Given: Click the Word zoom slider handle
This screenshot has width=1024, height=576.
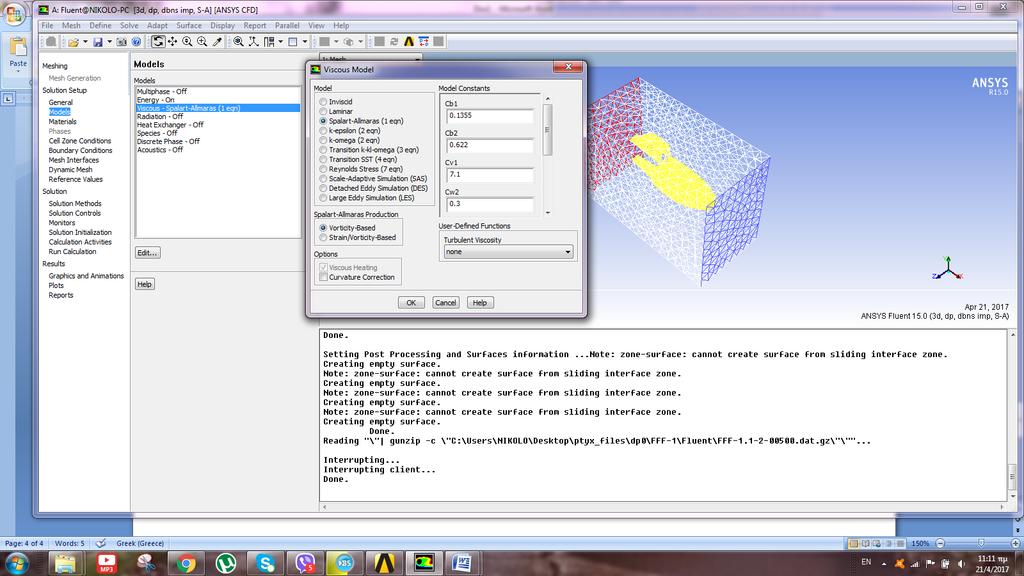Looking at the screenshot, I should click(981, 543).
